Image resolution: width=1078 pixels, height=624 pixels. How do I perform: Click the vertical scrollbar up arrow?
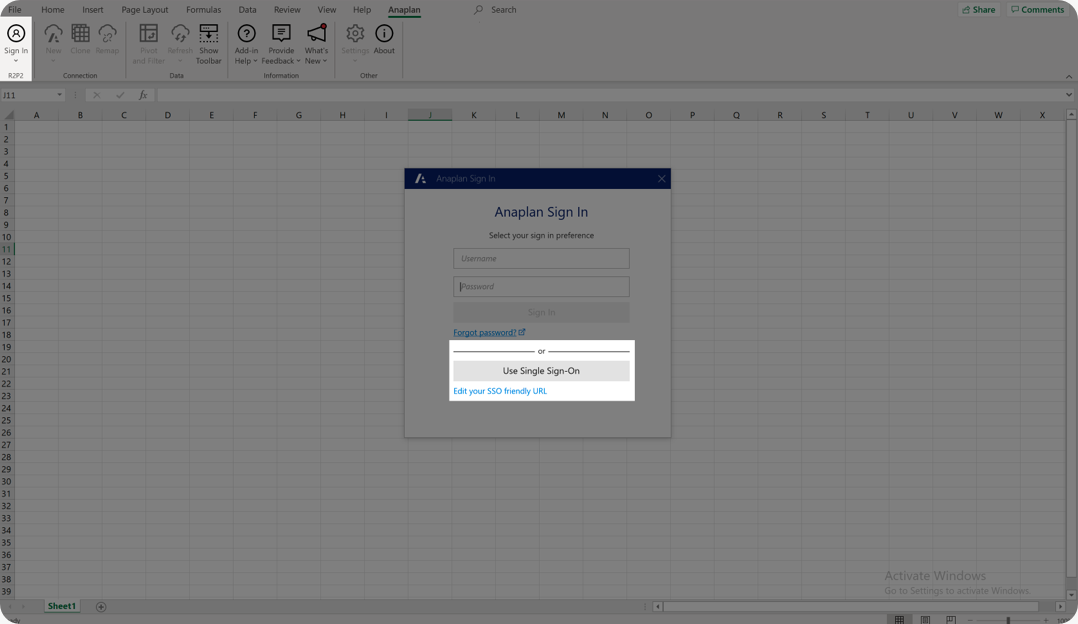[1071, 115]
